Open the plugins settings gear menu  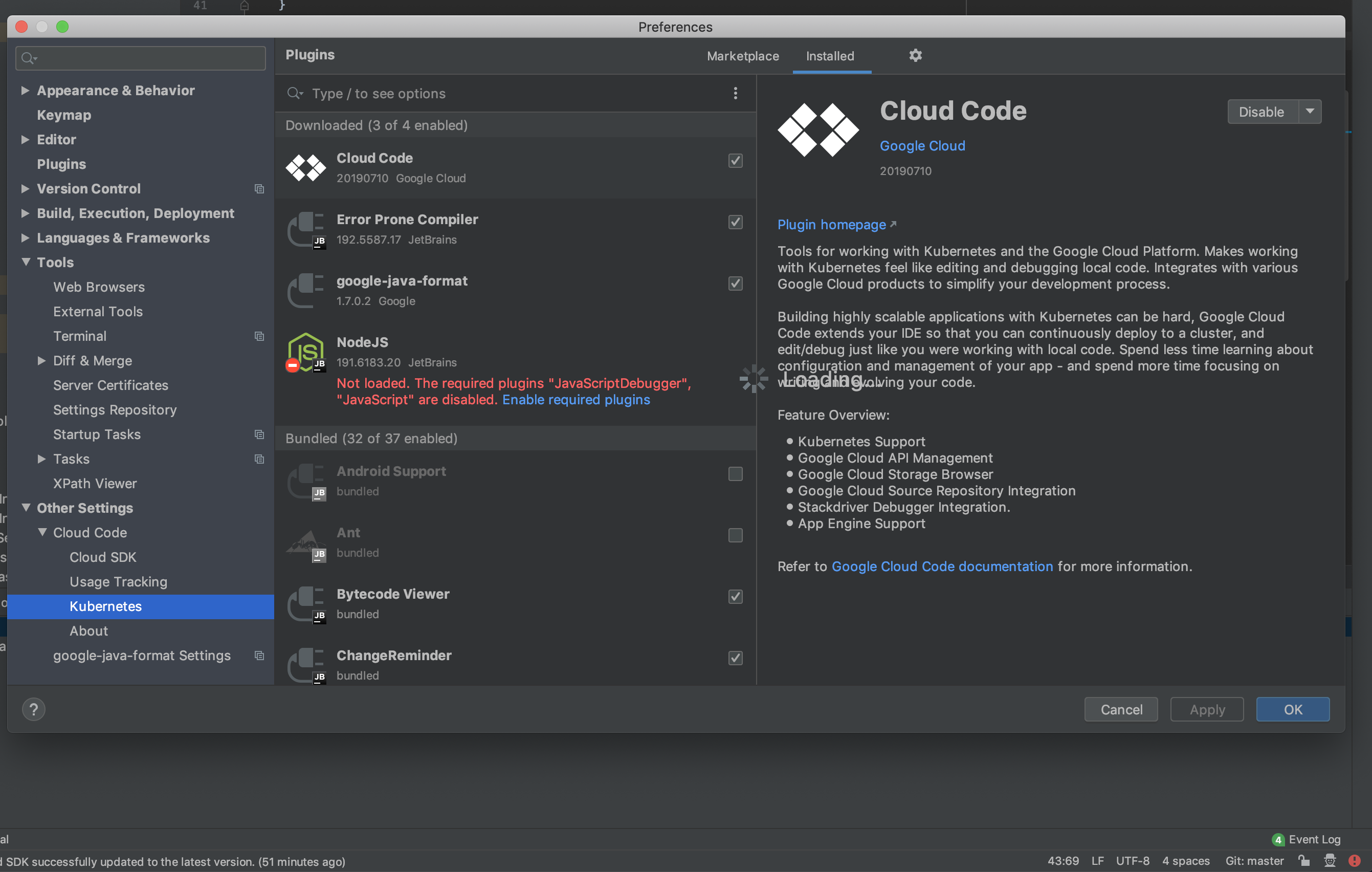tap(915, 55)
